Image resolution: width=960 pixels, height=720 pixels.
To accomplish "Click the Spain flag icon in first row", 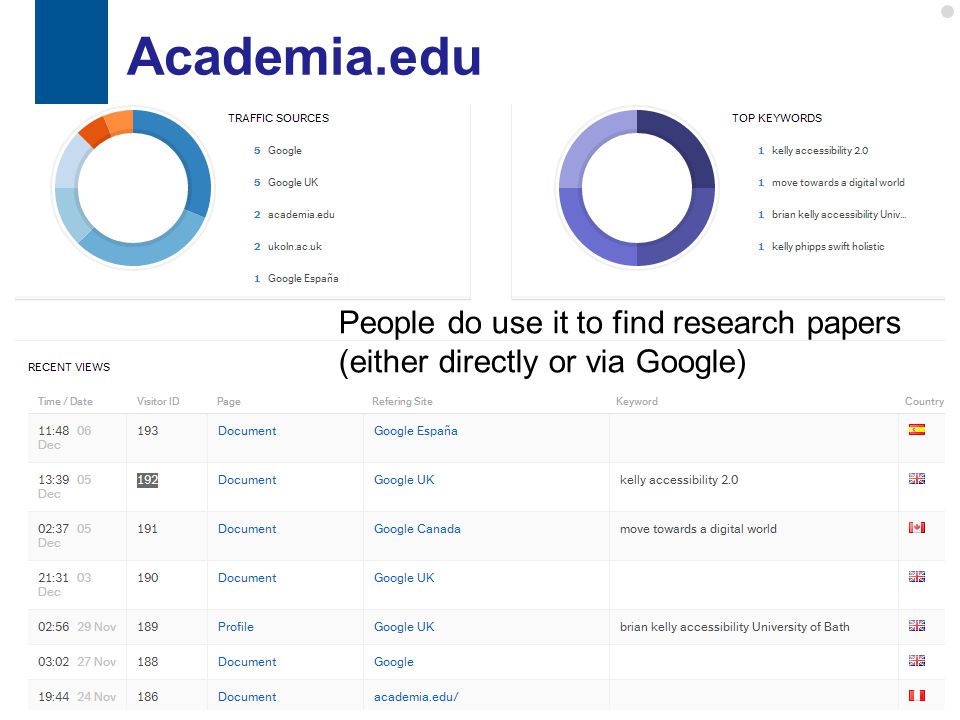I will [917, 430].
